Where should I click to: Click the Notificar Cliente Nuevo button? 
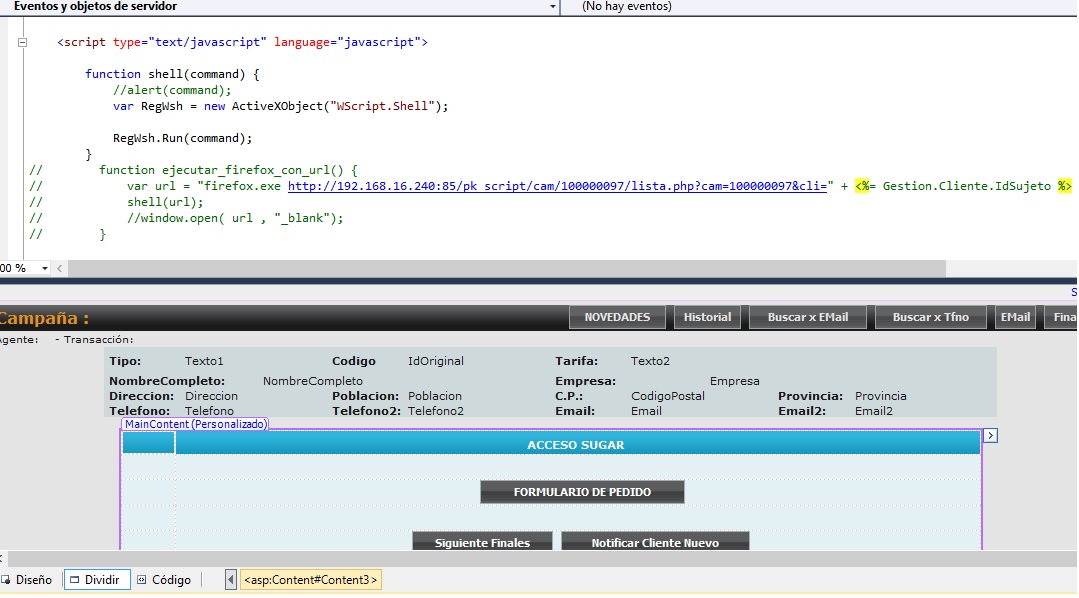[x=655, y=542]
